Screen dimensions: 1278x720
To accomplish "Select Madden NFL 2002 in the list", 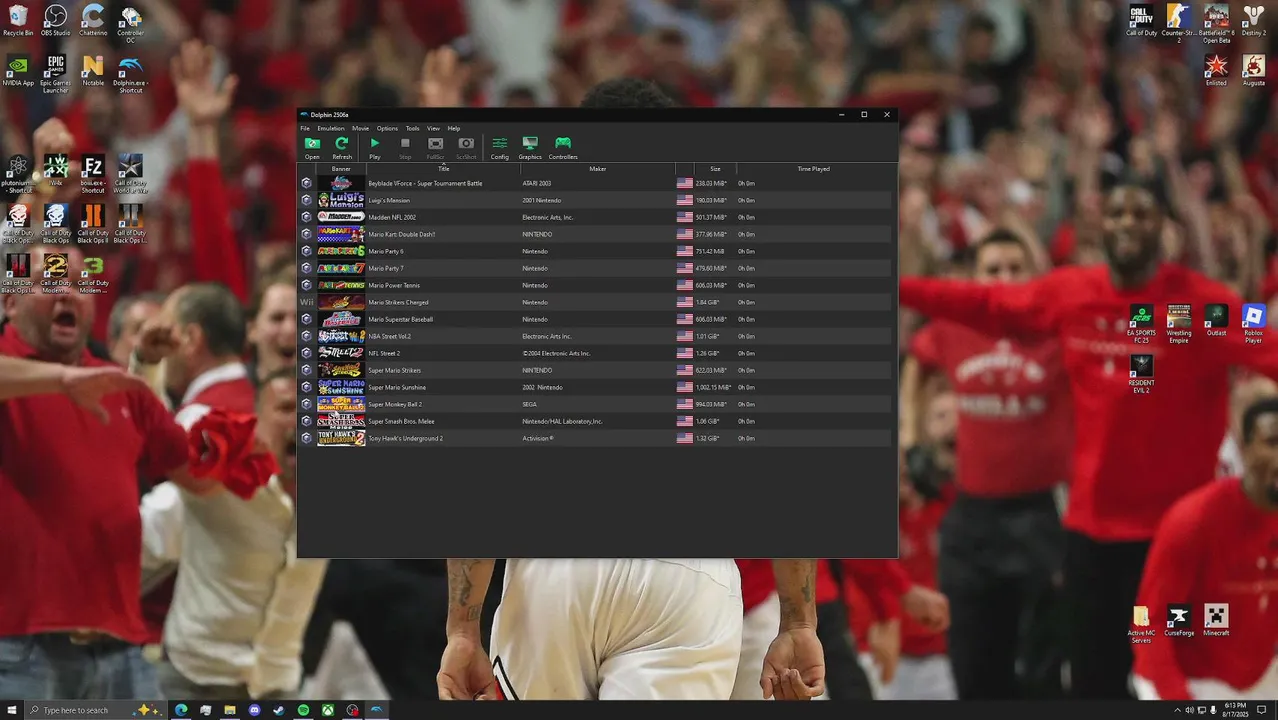I will coord(392,217).
